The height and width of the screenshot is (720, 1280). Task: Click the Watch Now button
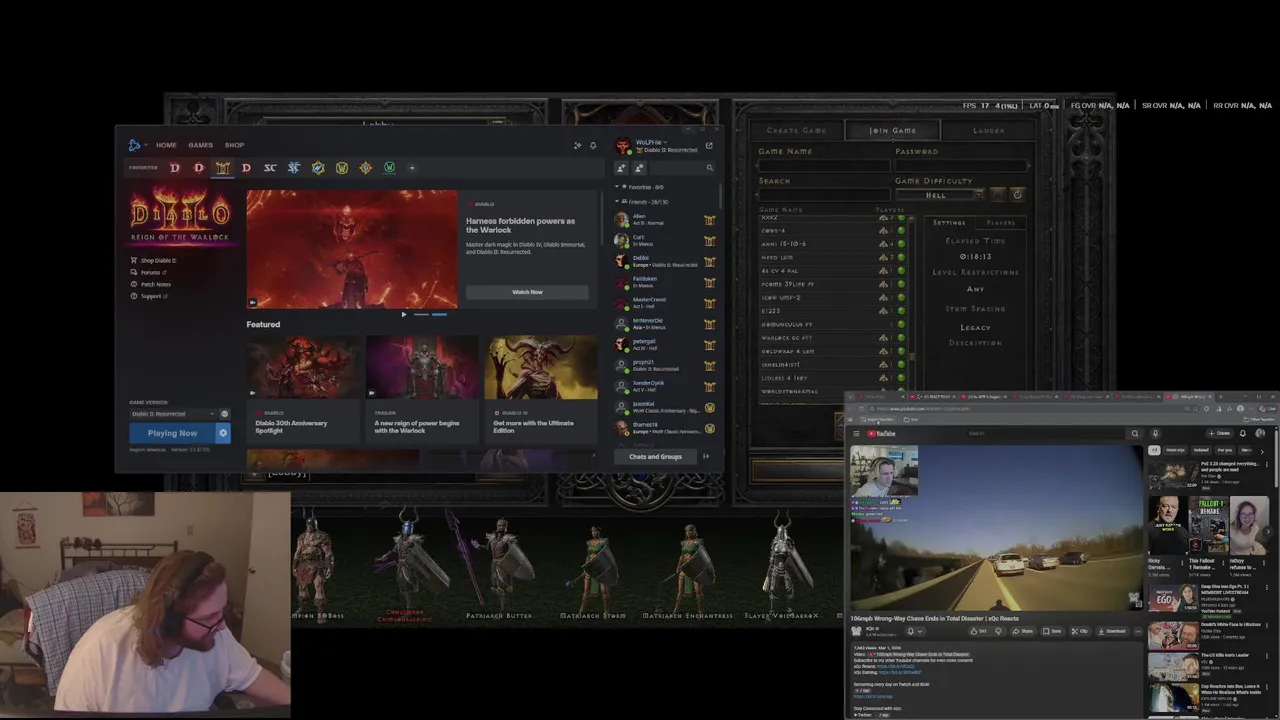(527, 292)
